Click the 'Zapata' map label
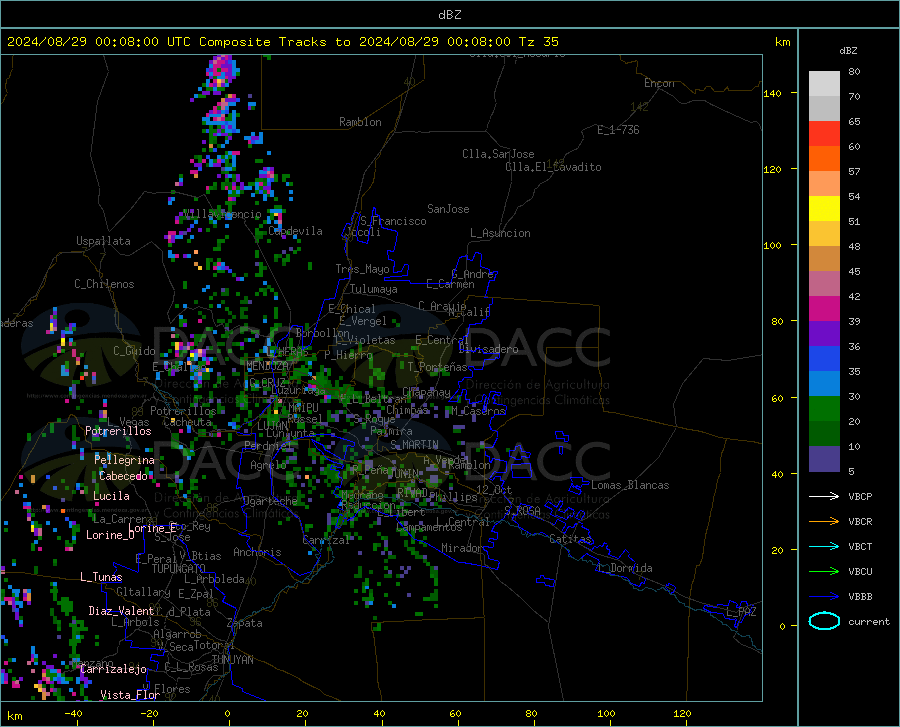This screenshot has height=727, width=900. click(x=245, y=623)
